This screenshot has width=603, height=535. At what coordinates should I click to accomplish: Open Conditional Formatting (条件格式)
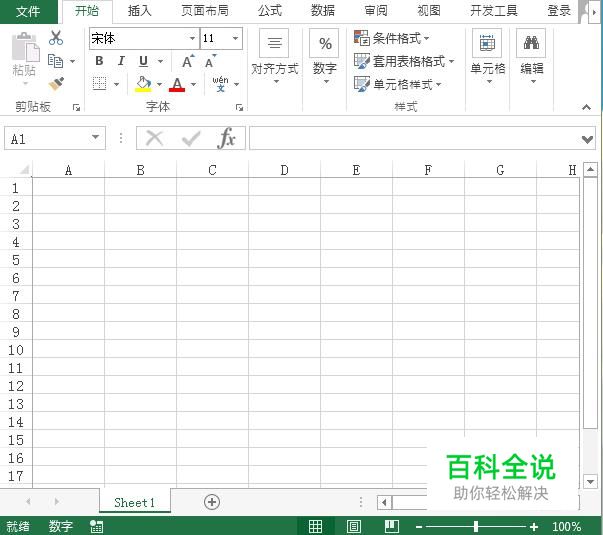391,38
